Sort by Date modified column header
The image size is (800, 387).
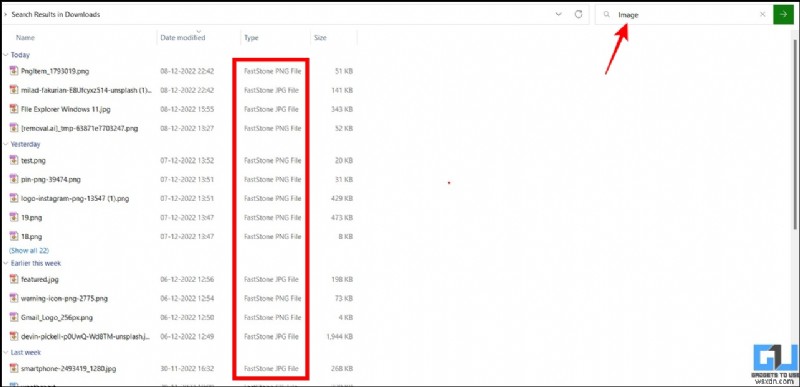183,38
